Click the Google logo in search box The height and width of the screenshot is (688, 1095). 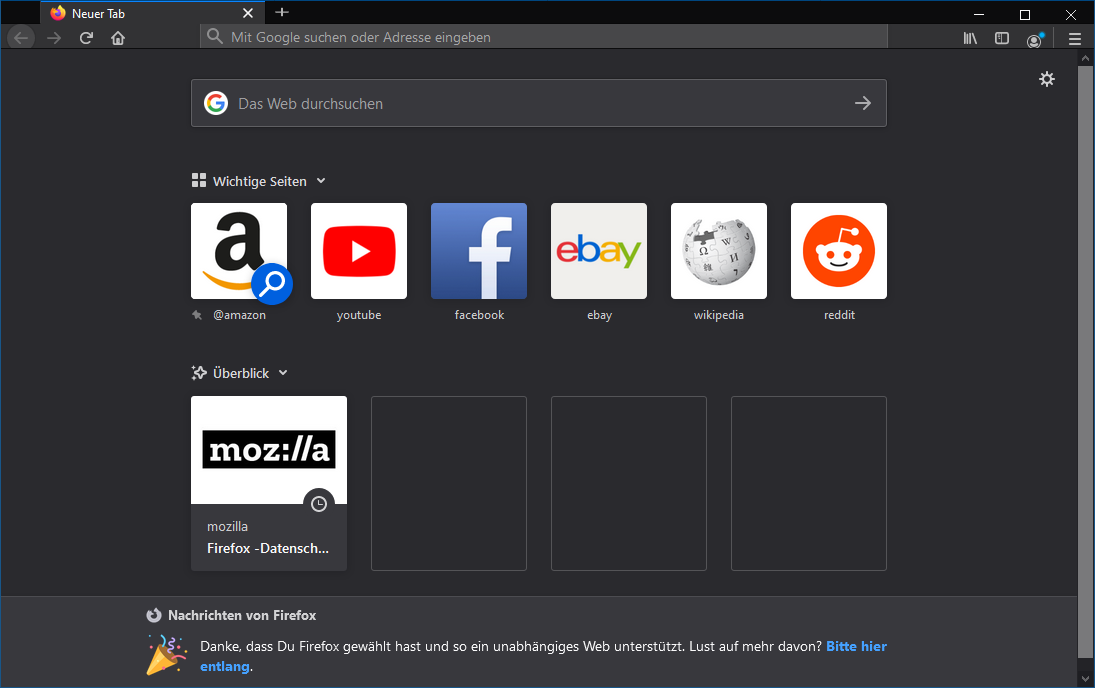coord(216,103)
